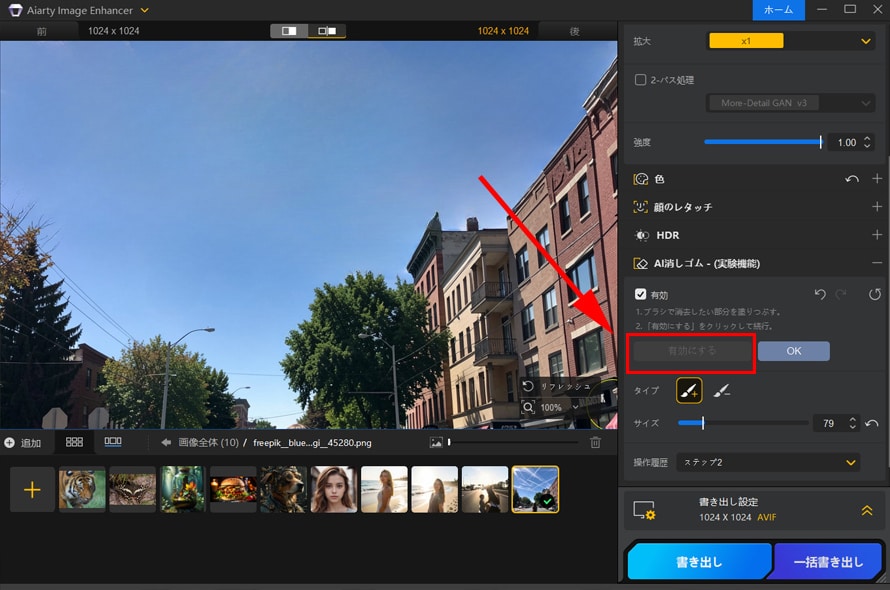The image size is (890, 590).
Task: Click the undo icon in the AI eraser panel
Action: click(x=819, y=294)
